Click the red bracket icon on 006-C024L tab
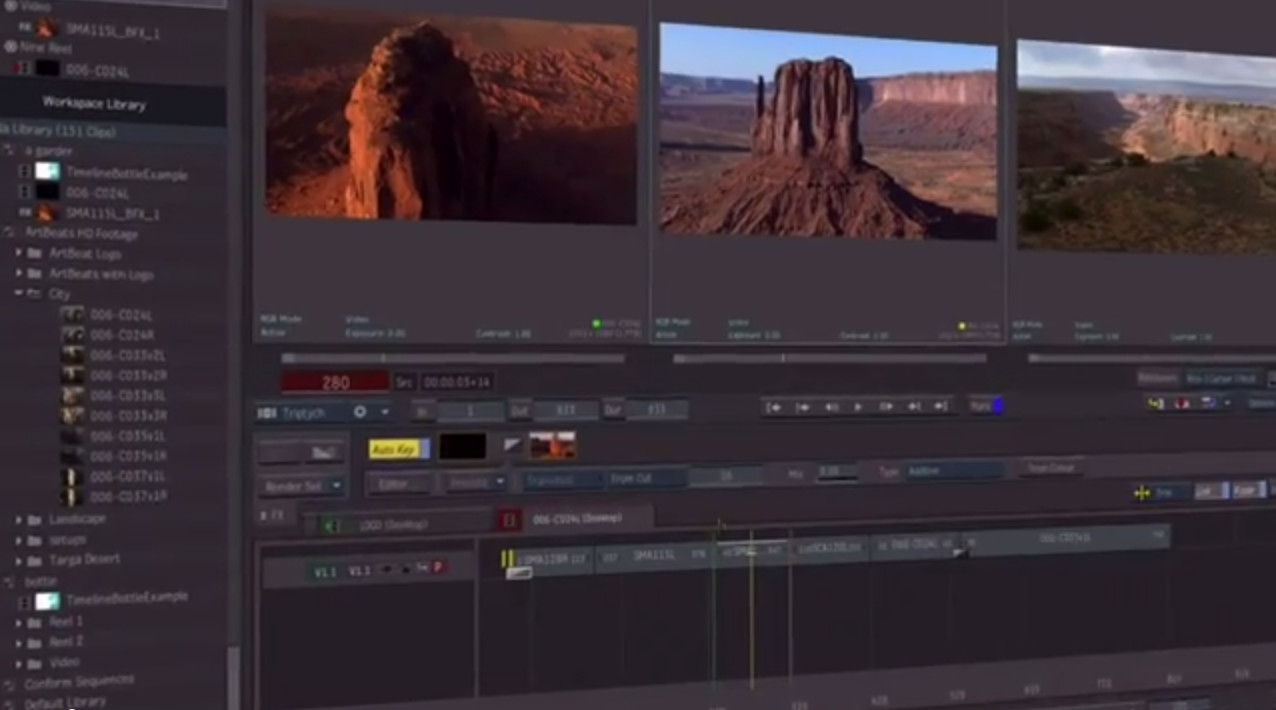 pos(509,520)
